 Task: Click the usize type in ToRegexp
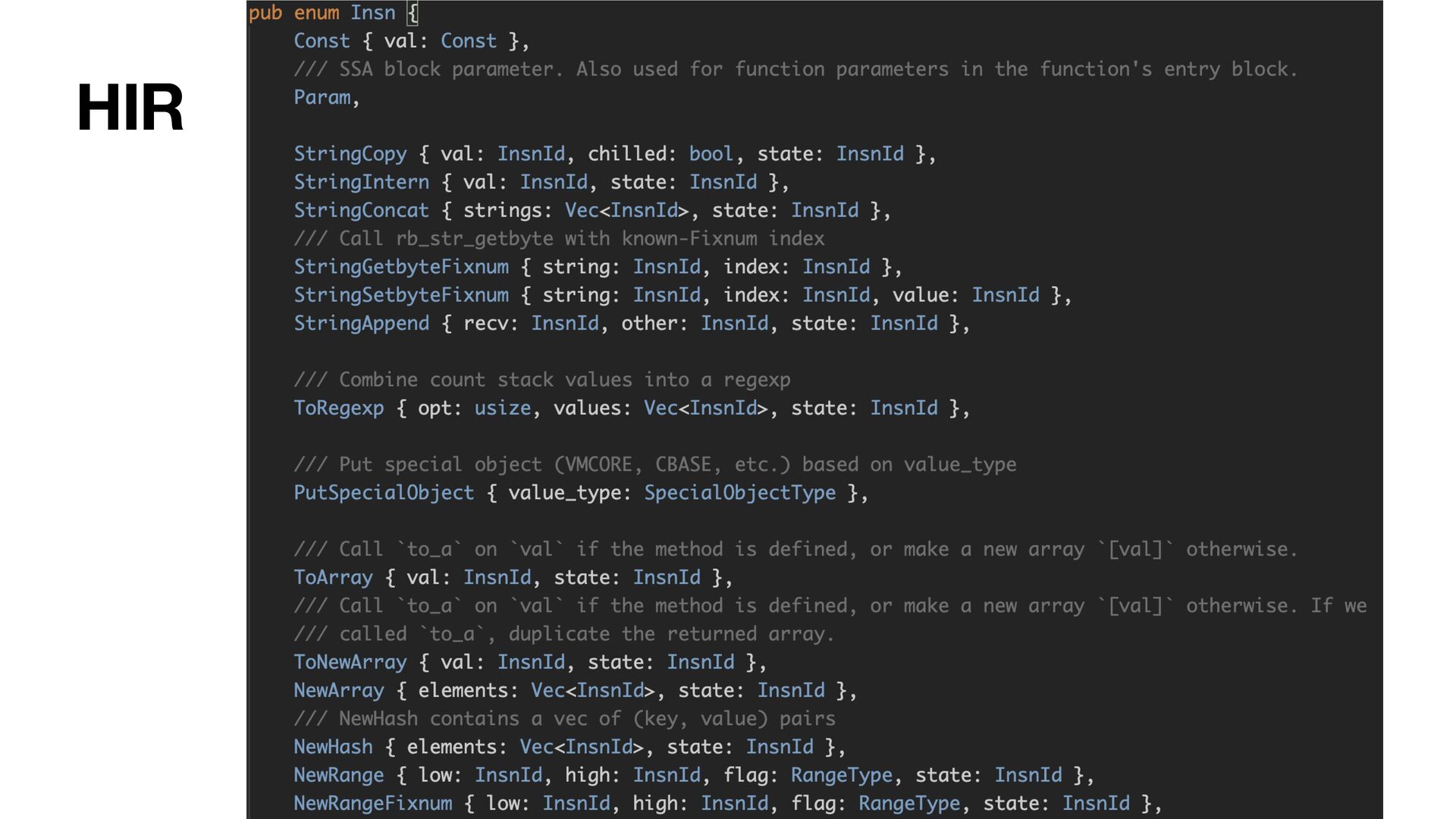tap(502, 408)
